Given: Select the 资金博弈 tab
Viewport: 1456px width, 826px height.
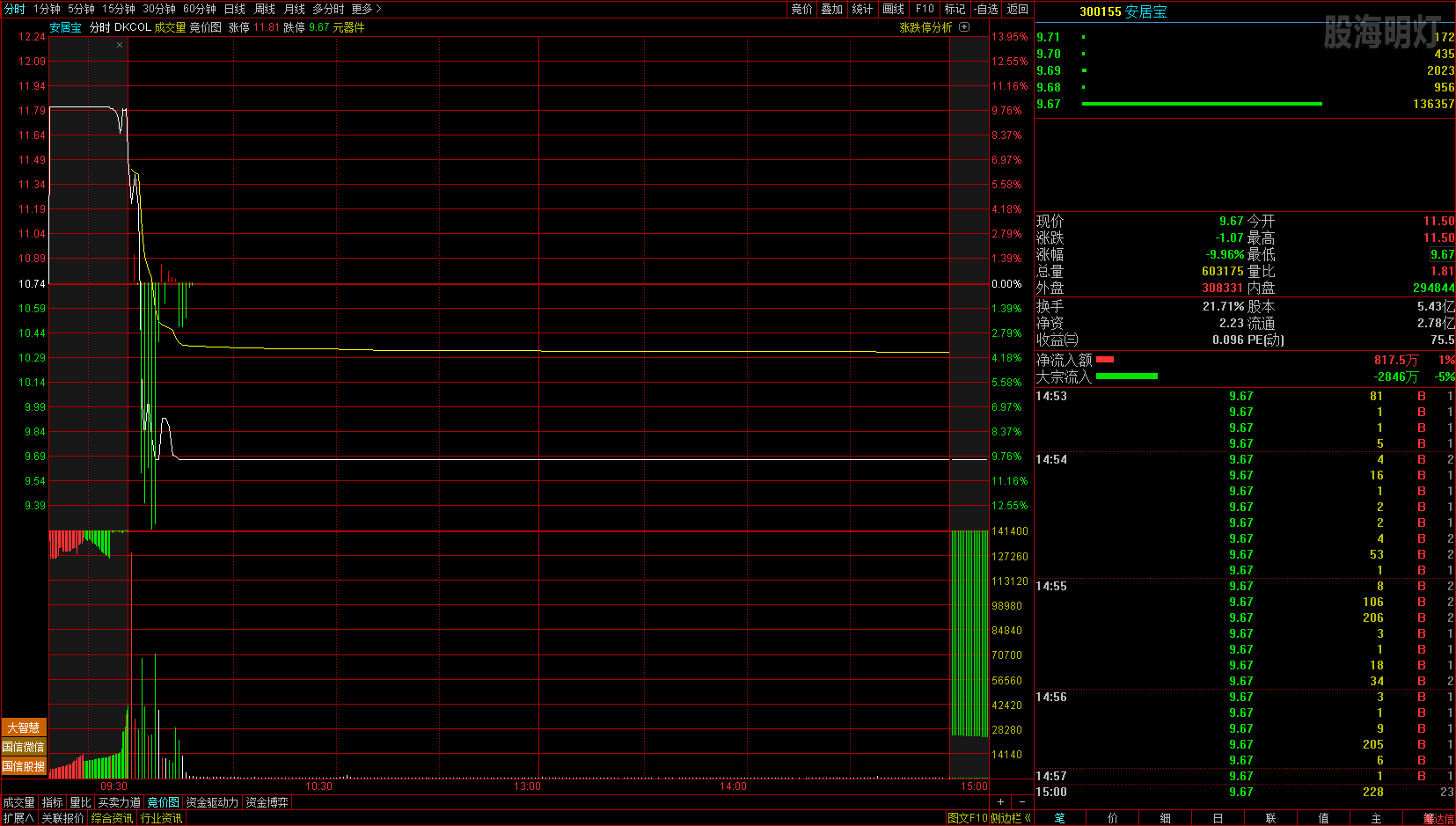Looking at the screenshot, I should (x=267, y=802).
